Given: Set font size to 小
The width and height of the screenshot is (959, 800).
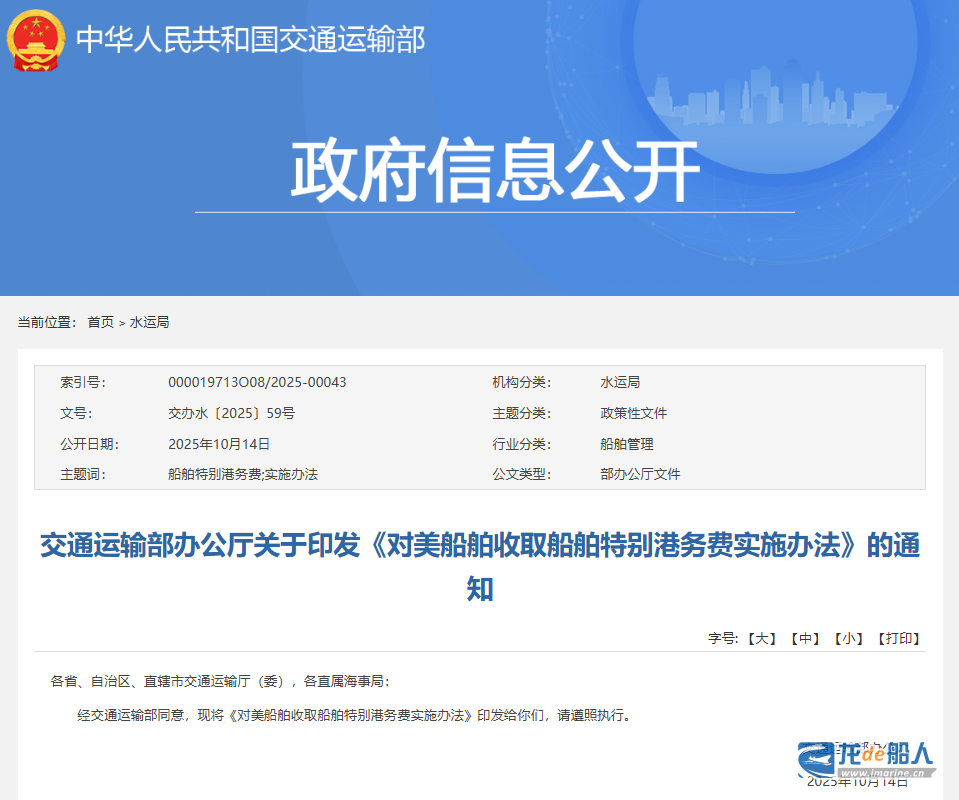Looking at the screenshot, I should click(848, 638).
